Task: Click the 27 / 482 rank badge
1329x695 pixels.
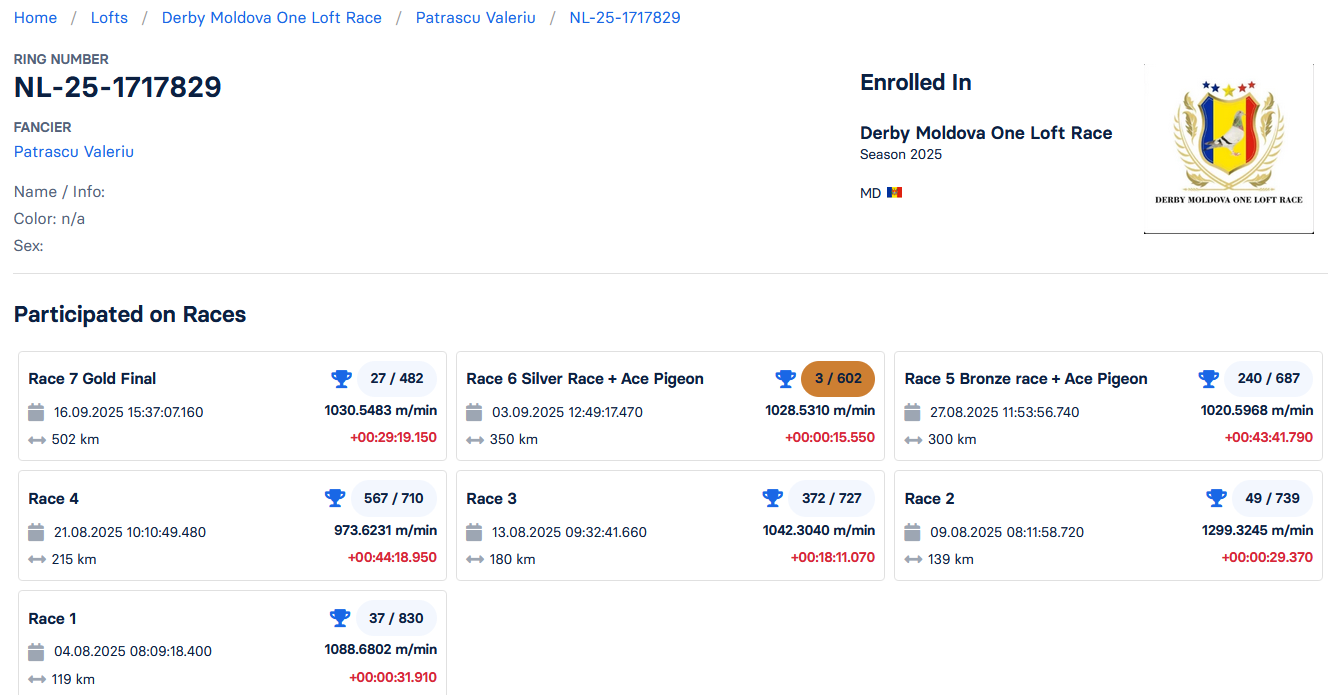Action: pos(397,379)
